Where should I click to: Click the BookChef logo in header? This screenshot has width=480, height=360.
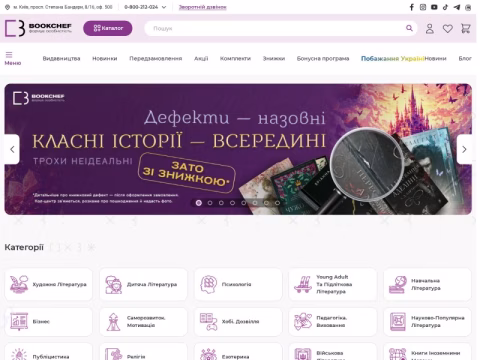point(38,28)
